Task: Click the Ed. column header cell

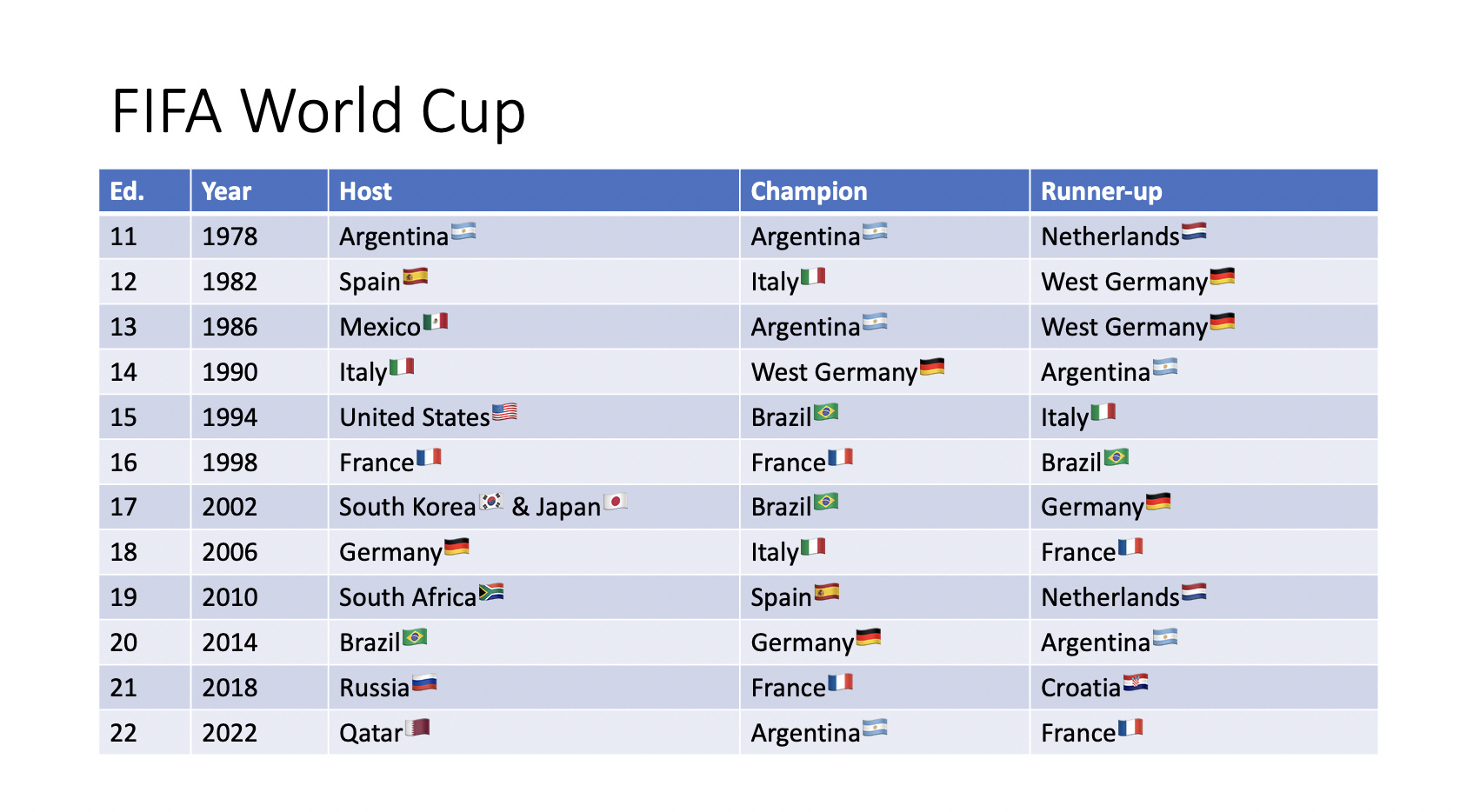Action: click(144, 190)
